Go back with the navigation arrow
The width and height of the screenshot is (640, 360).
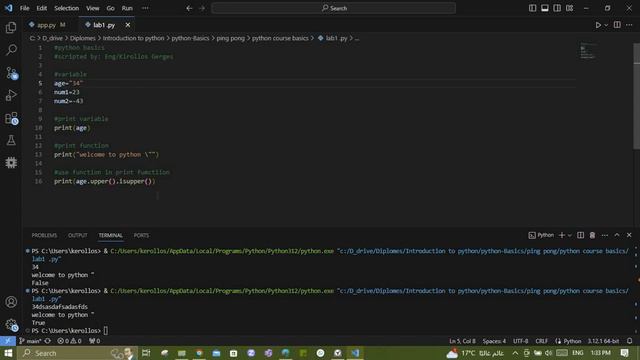[189, 8]
